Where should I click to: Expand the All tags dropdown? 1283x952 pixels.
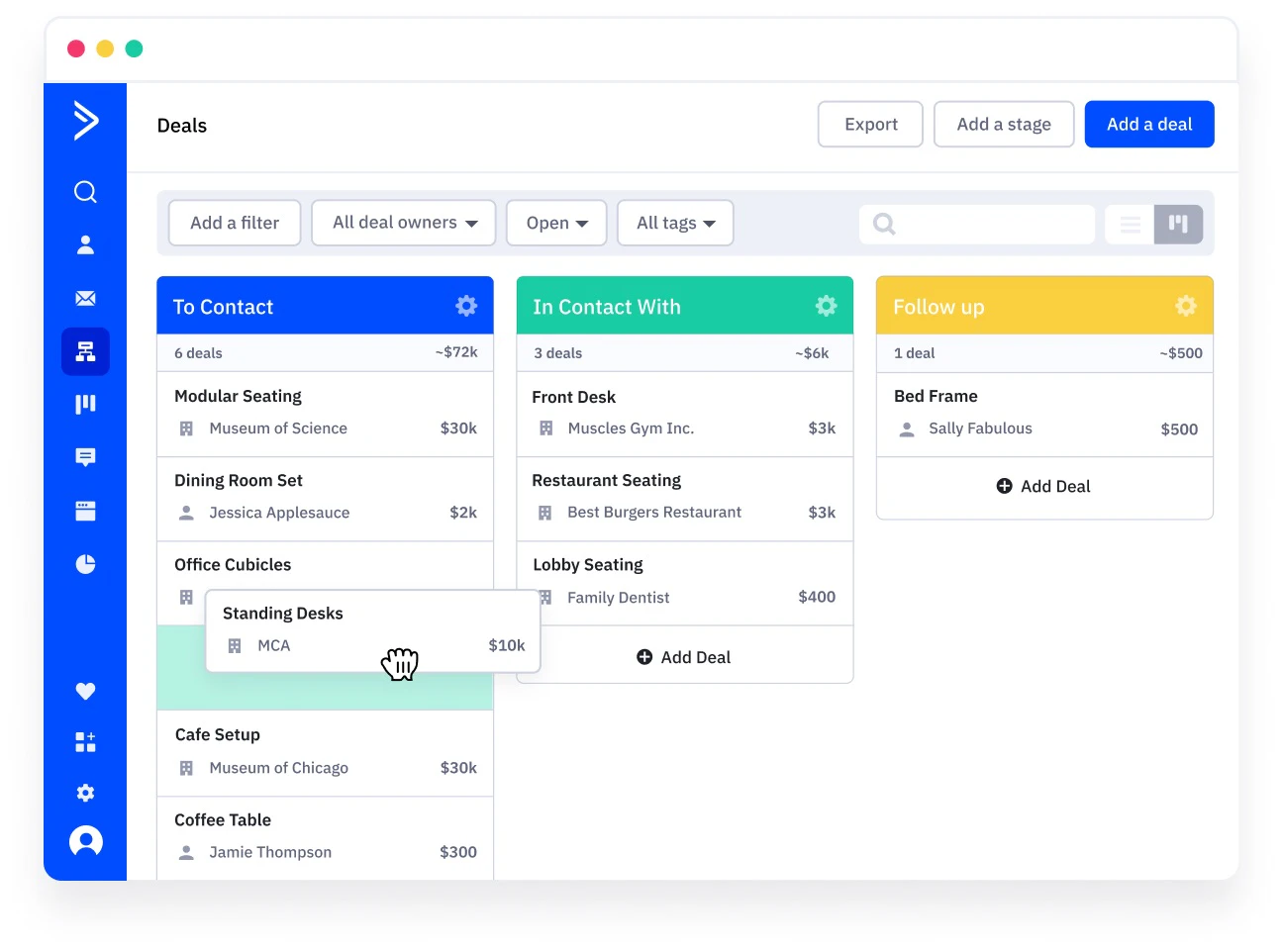coord(675,223)
